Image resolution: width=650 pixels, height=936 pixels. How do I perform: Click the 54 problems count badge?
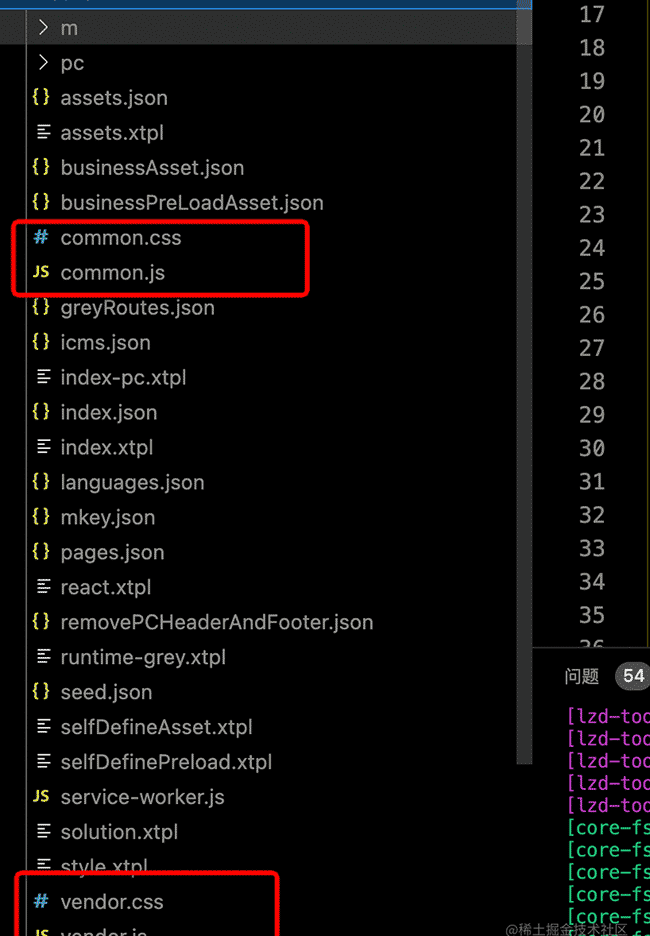[x=633, y=676]
